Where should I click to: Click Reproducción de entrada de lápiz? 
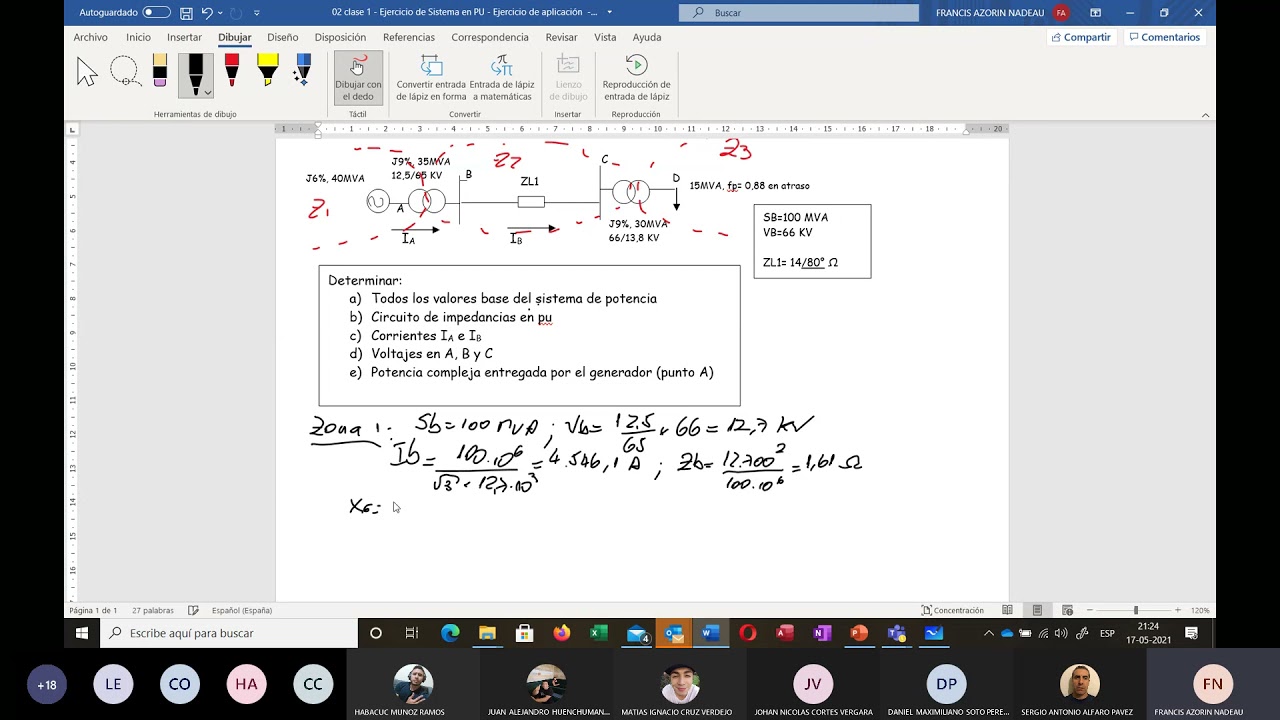636,78
